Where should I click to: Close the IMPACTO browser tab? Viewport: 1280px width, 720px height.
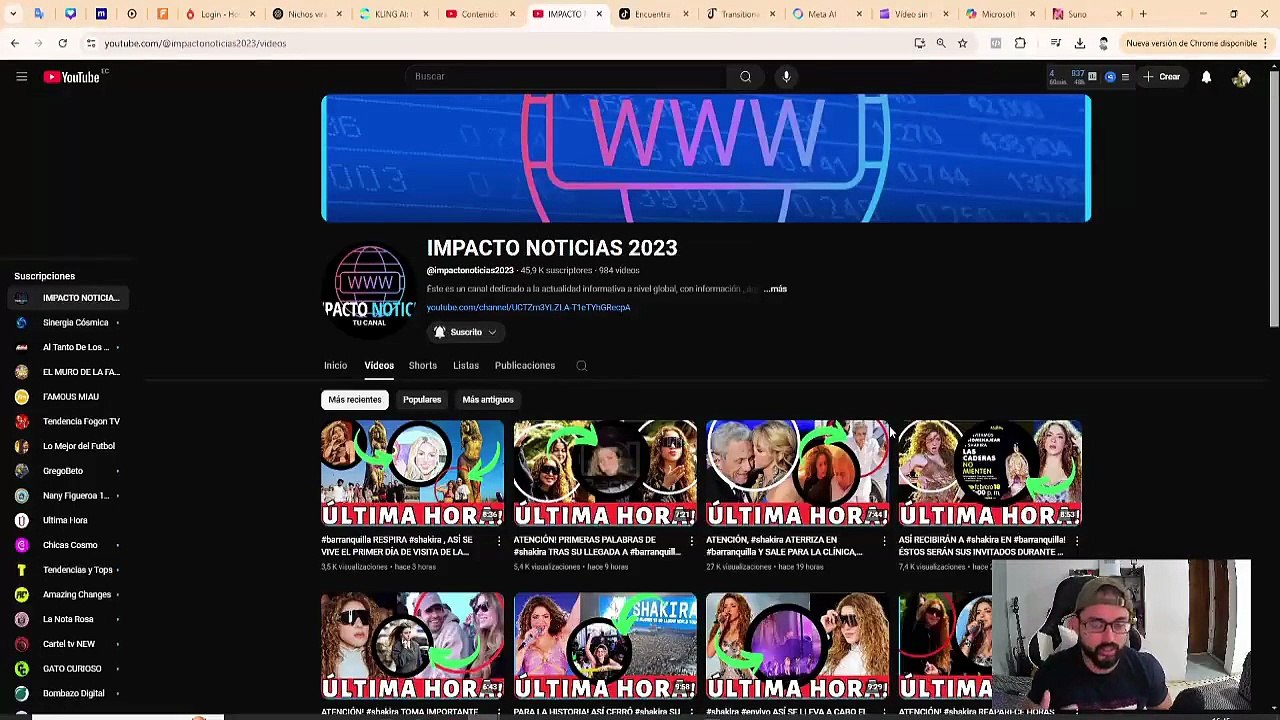tap(599, 14)
